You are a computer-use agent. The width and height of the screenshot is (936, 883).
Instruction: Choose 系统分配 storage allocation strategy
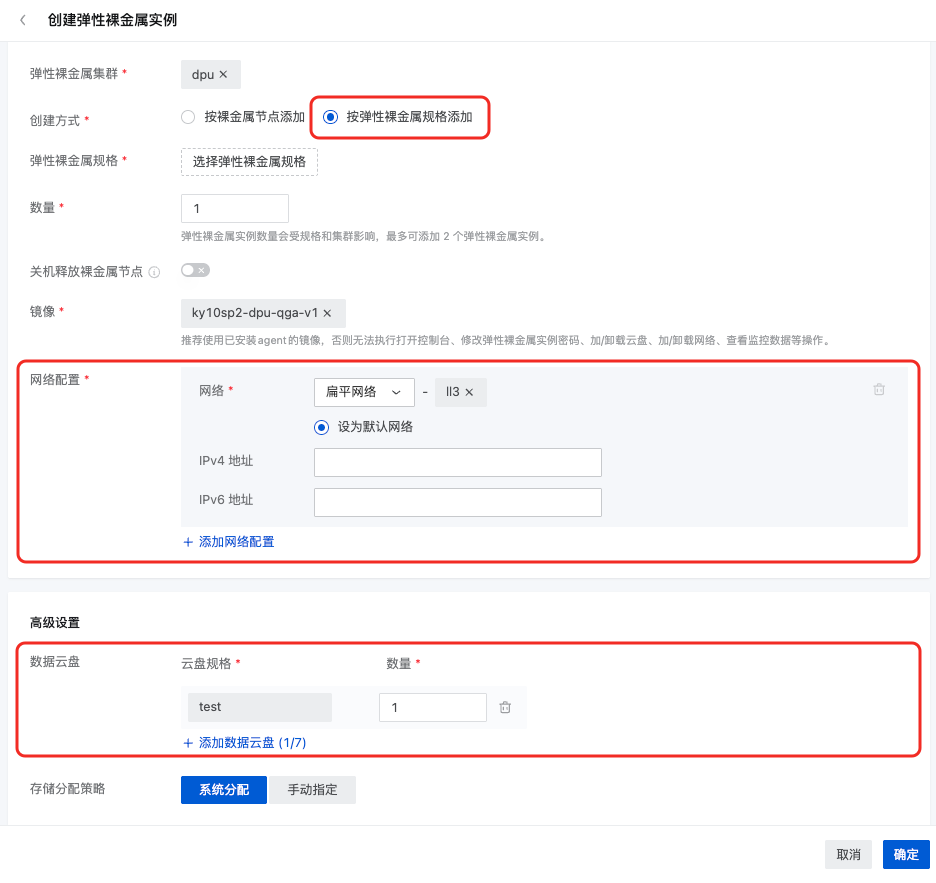[x=224, y=790]
